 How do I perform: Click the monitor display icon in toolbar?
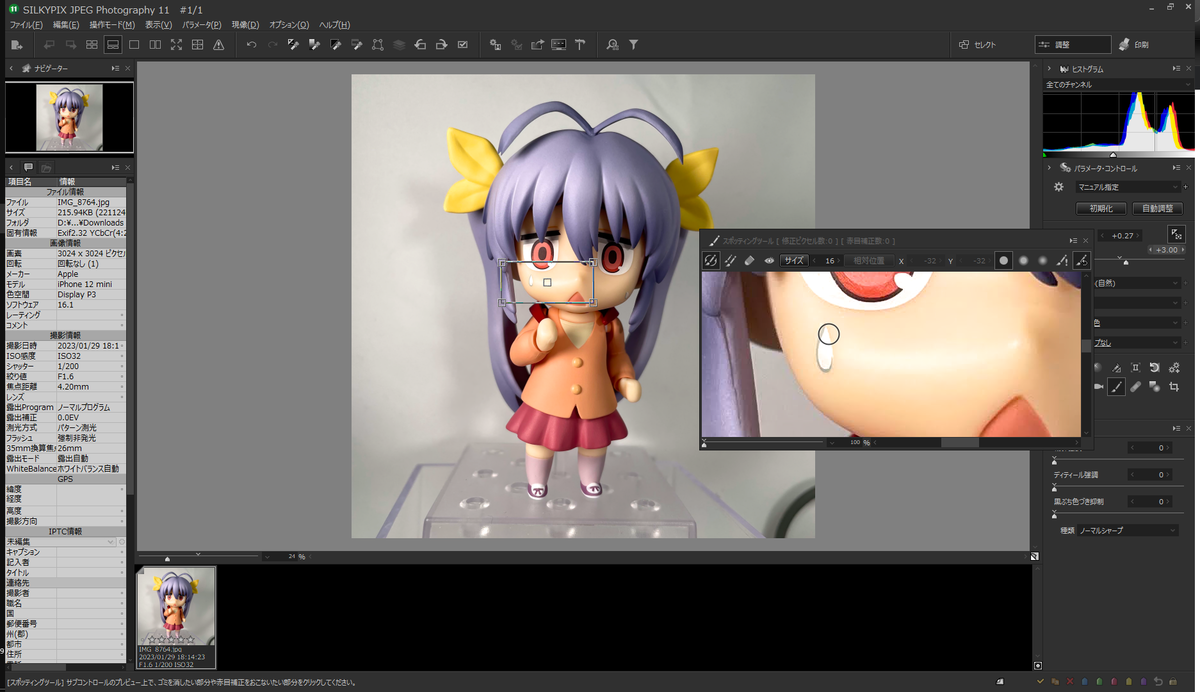(x=558, y=44)
